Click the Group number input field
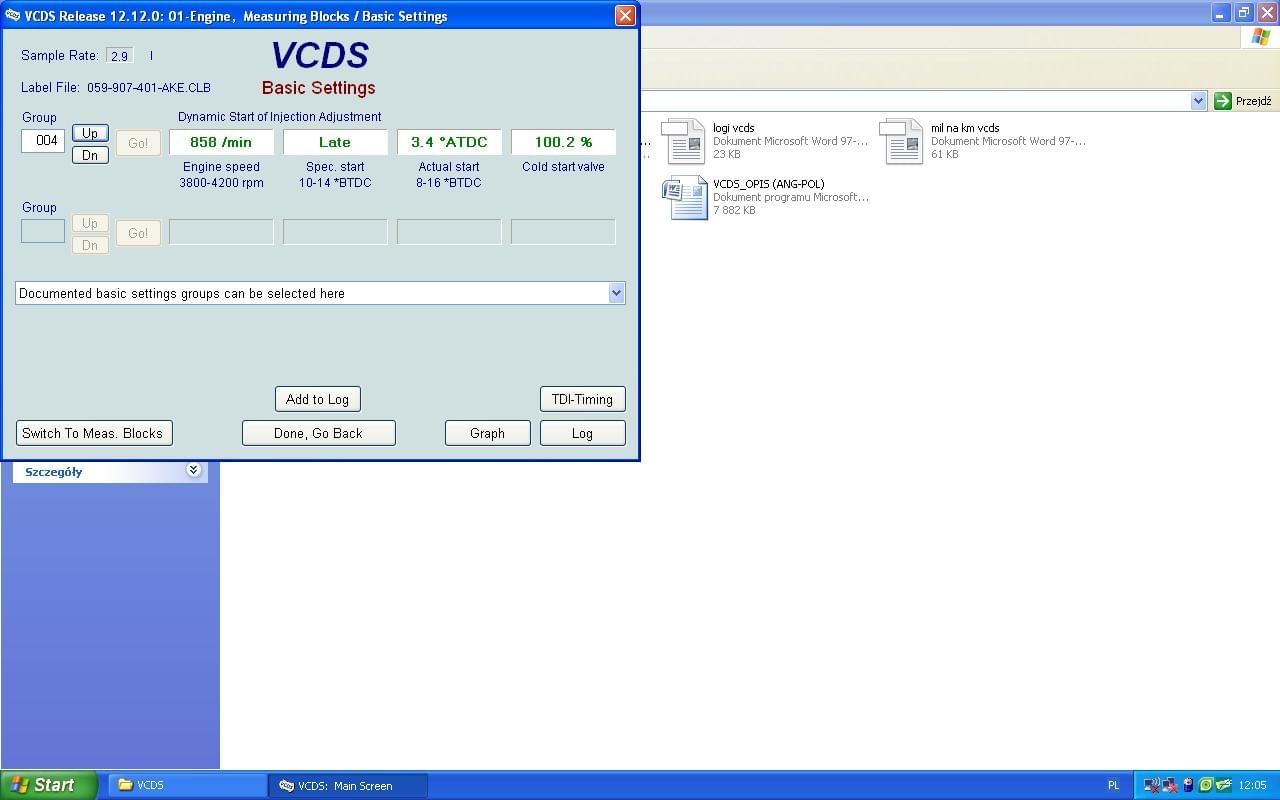Screen dimensions: 1280x800 [43, 141]
